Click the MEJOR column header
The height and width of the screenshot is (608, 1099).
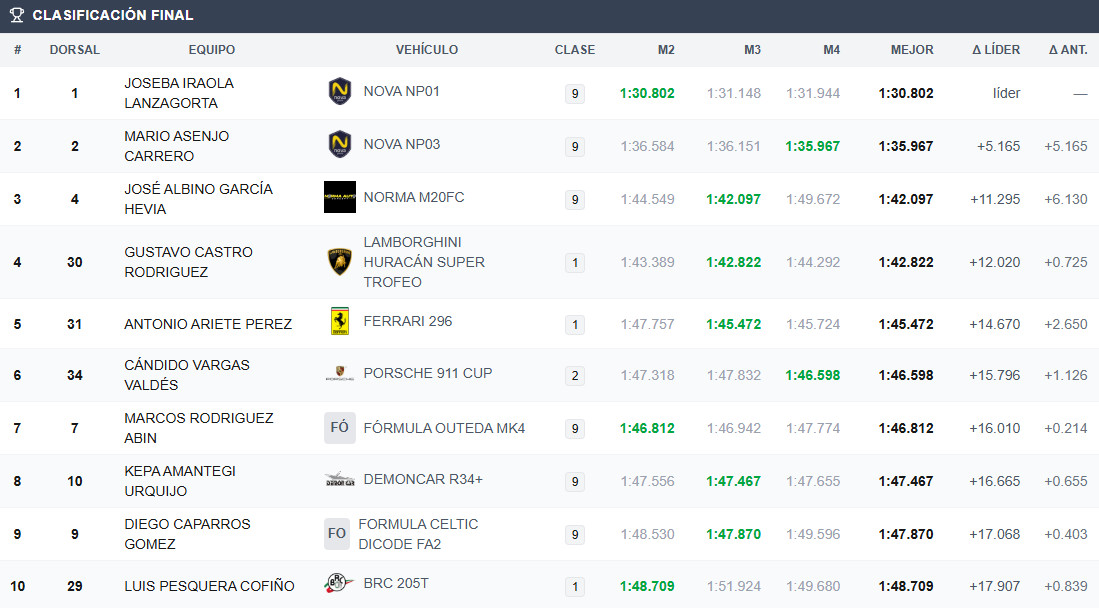pyautogui.click(x=912, y=50)
